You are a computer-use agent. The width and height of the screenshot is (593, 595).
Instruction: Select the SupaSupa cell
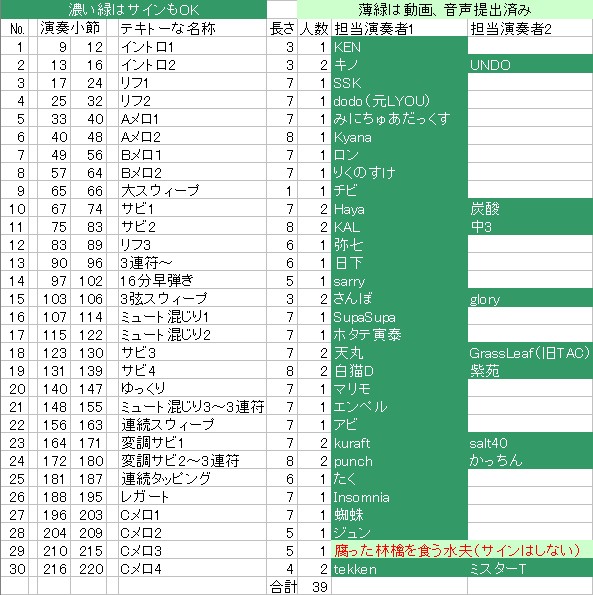(x=400, y=317)
